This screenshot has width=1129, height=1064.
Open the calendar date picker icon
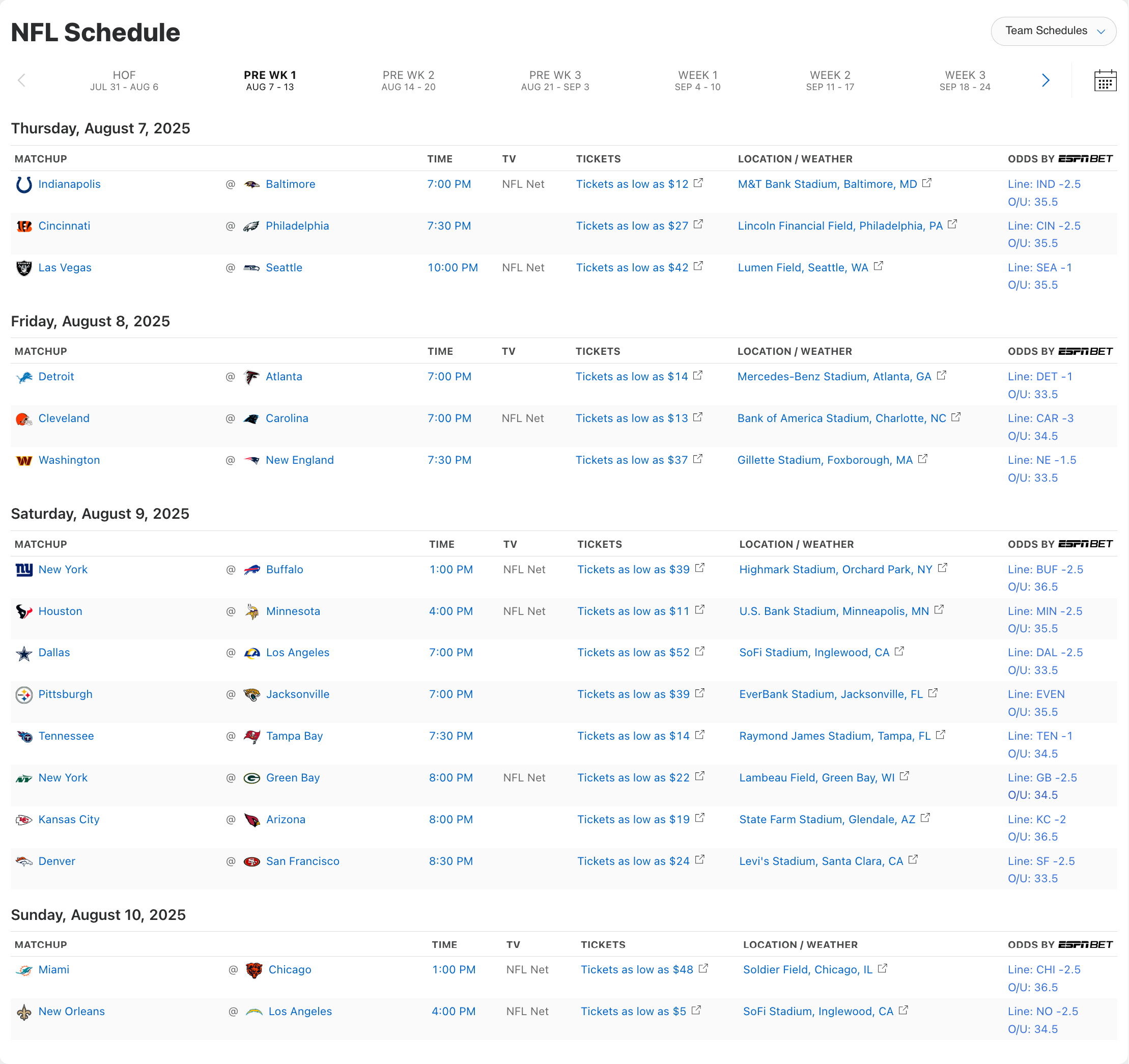click(x=1105, y=80)
